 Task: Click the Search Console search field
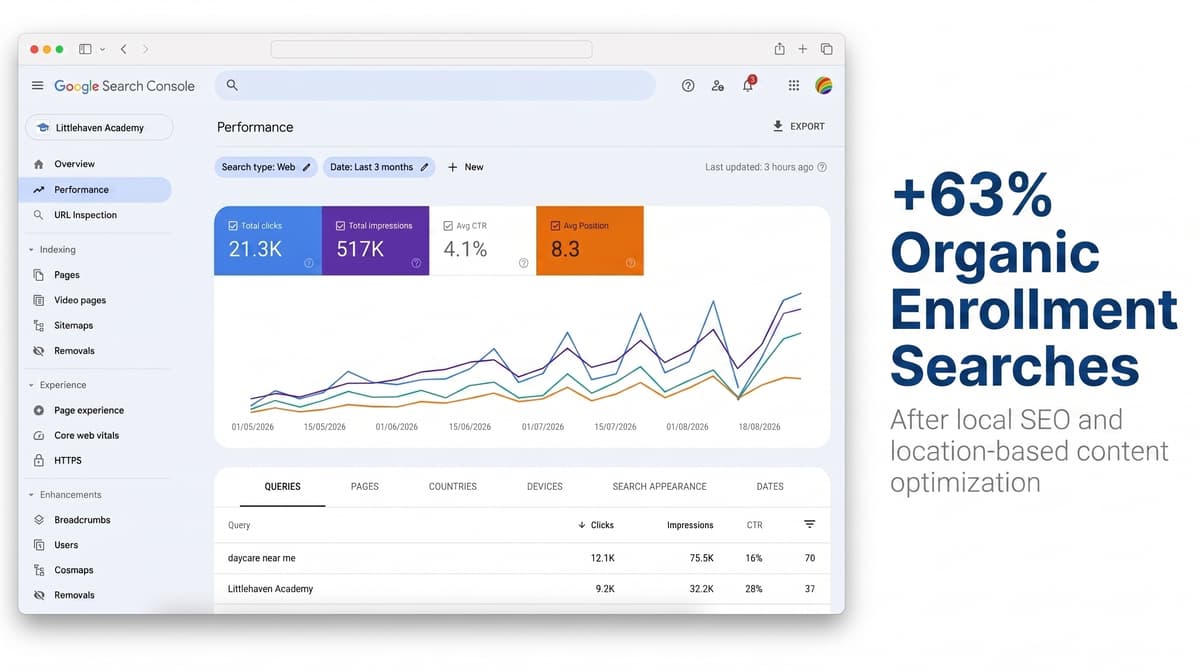435,85
